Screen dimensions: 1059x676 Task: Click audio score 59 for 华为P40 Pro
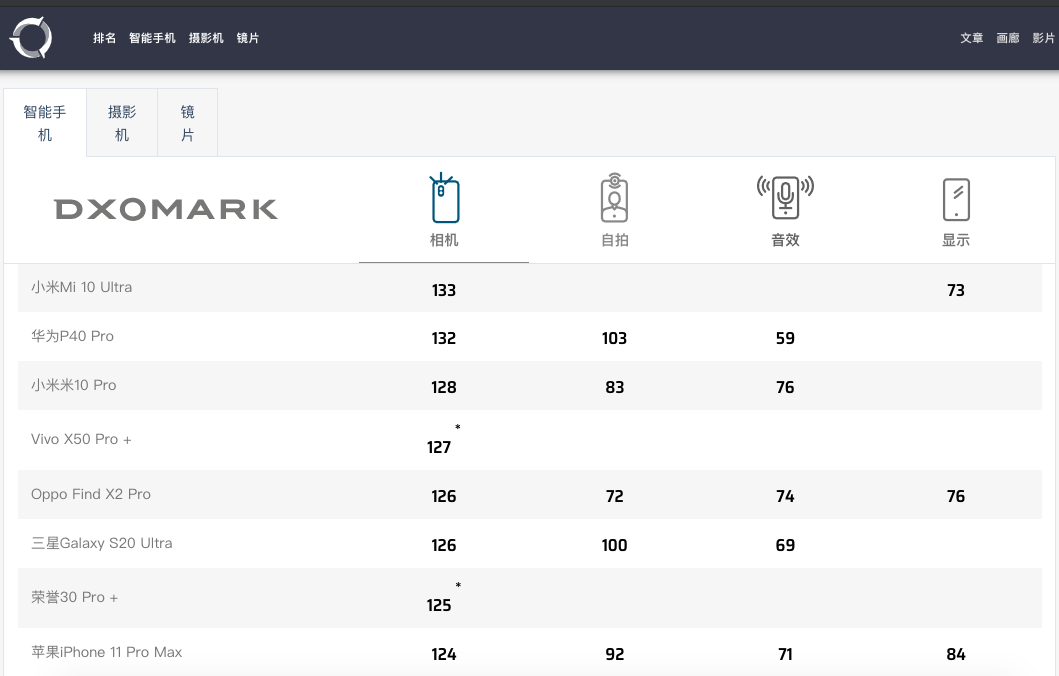click(785, 338)
